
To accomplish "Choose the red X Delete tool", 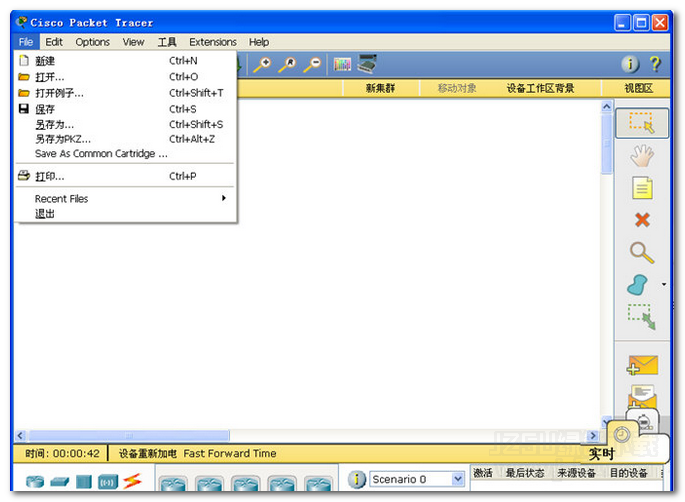I will [x=642, y=220].
